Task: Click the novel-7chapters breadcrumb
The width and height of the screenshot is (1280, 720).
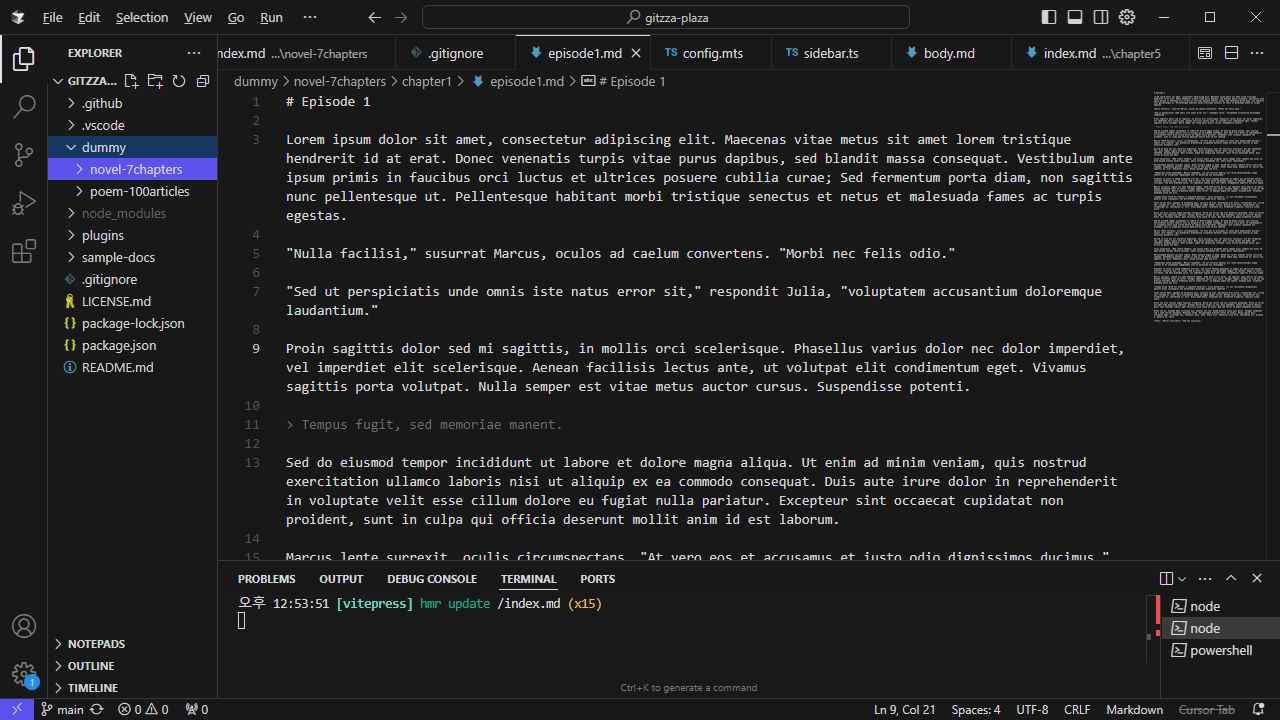Action: pyautogui.click(x=340, y=81)
